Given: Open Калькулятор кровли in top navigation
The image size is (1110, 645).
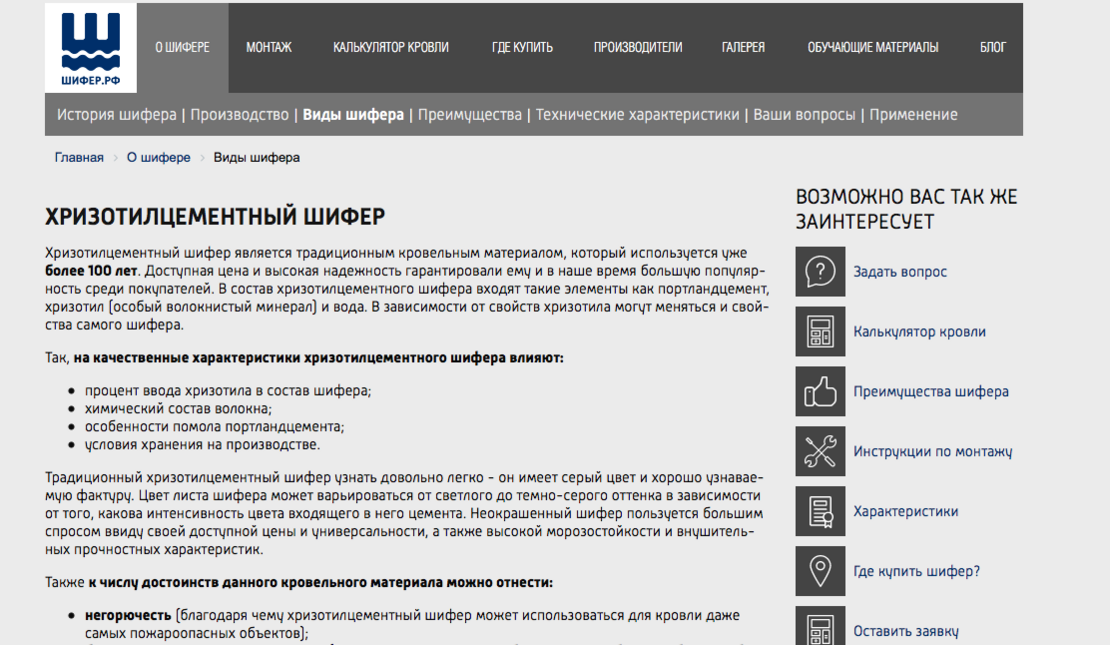Looking at the screenshot, I should pyautogui.click(x=391, y=47).
